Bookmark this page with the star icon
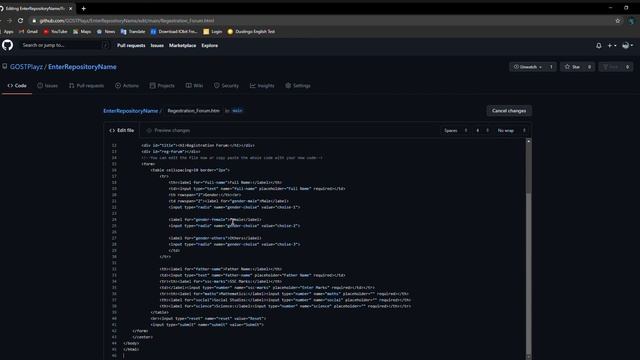The image size is (640, 360). [x=618, y=20]
